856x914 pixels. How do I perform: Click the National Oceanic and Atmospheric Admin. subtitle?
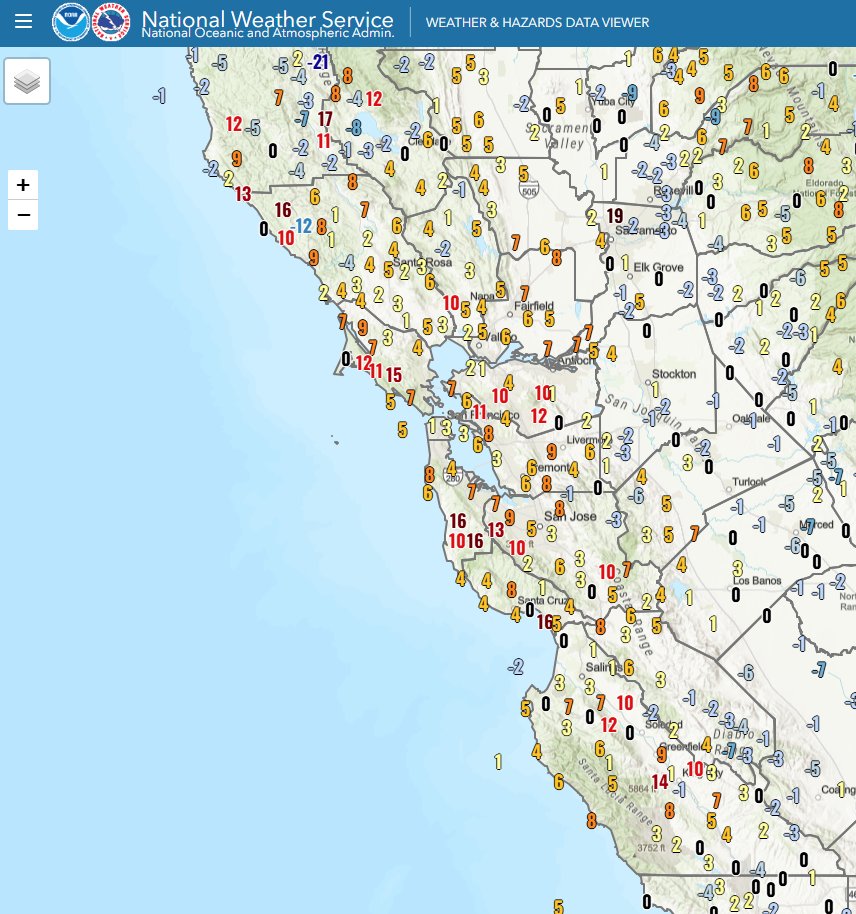(x=268, y=33)
